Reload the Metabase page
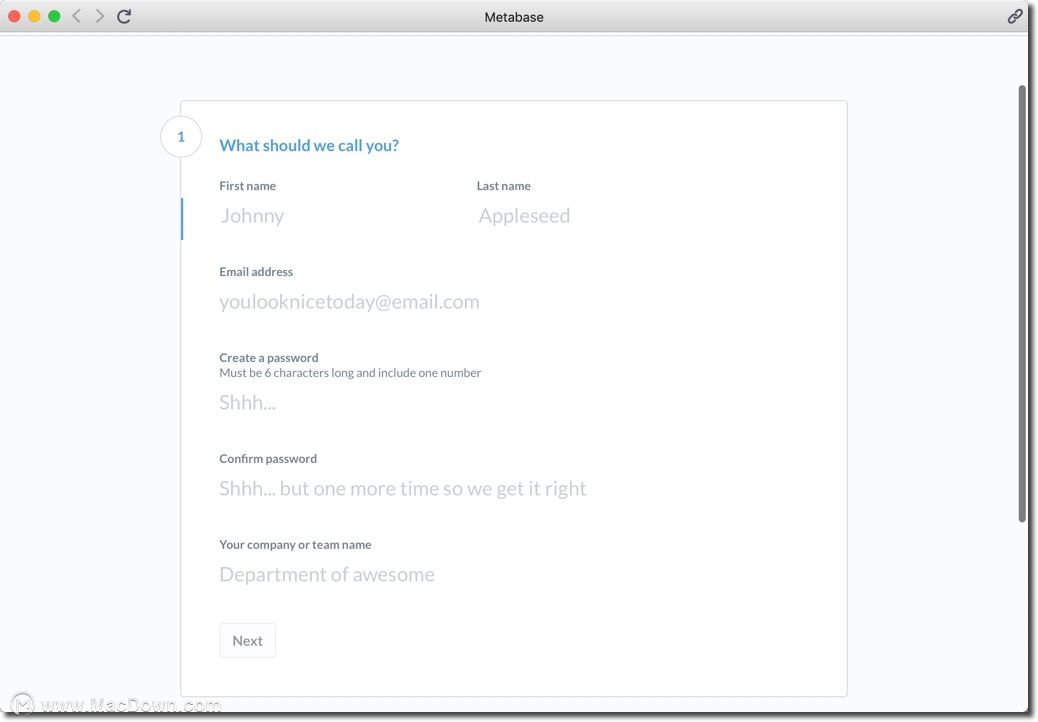1038x722 pixels. [x=124, y=16]
